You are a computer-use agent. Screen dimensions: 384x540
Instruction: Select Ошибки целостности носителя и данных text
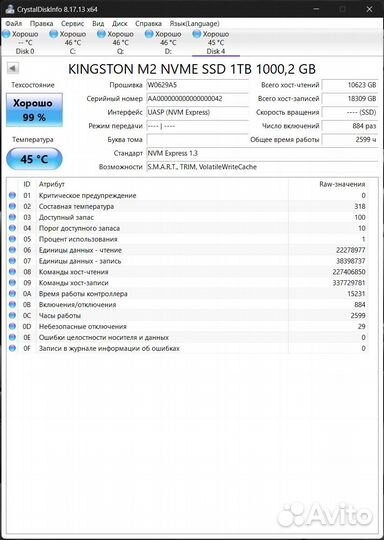104,338
